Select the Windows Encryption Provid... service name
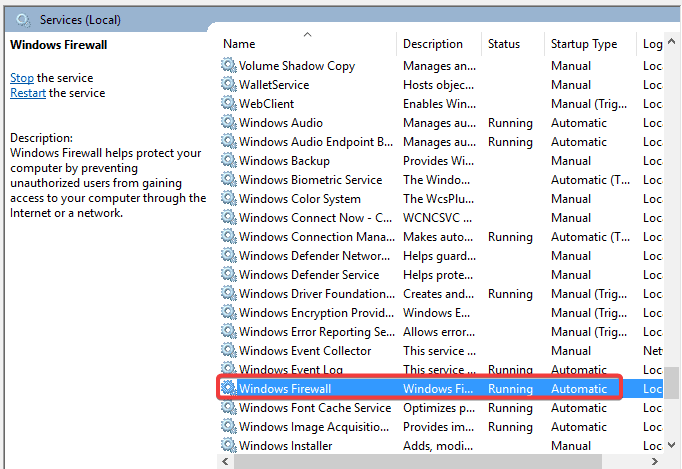The image size is (682, 469). coord(316,313)
